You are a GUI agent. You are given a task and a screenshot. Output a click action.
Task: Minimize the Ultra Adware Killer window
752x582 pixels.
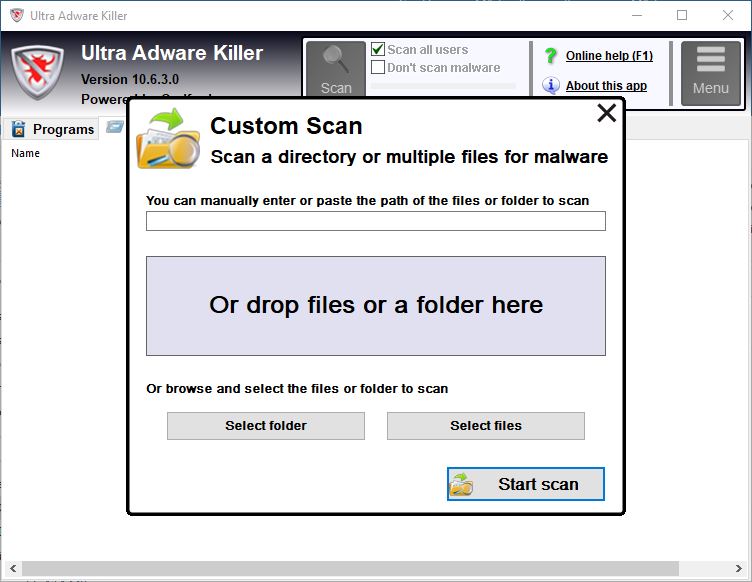637,15
